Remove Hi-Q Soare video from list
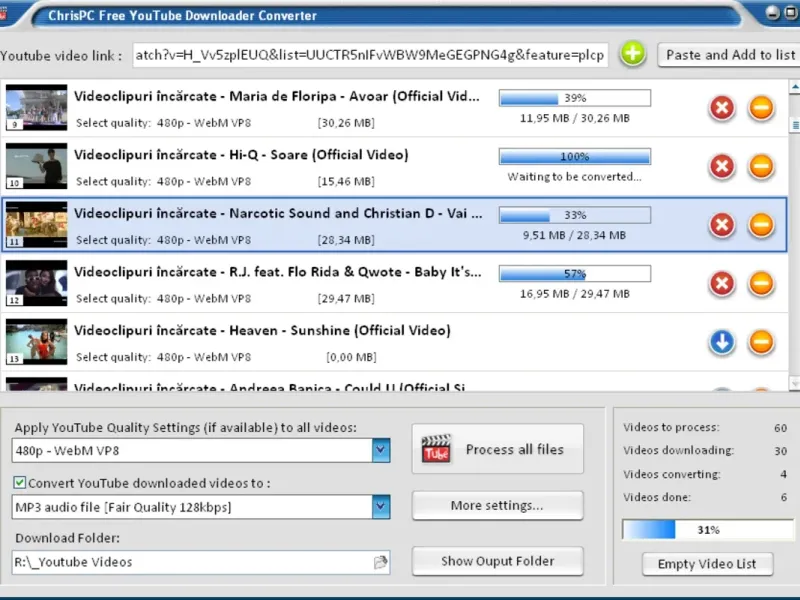This screenshot has height=600, width=800. 761,166
